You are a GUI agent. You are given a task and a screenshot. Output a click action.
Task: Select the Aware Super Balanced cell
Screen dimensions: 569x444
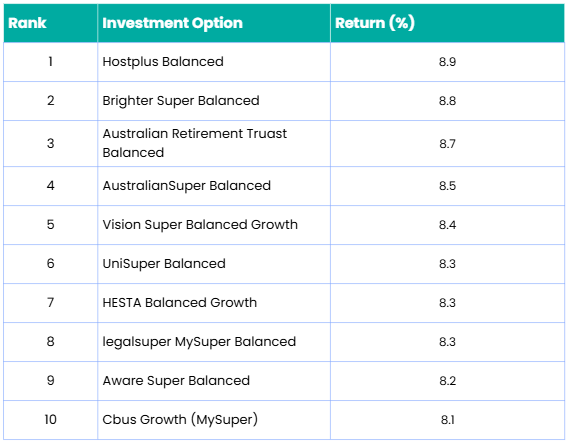click(x=214, y=381)
